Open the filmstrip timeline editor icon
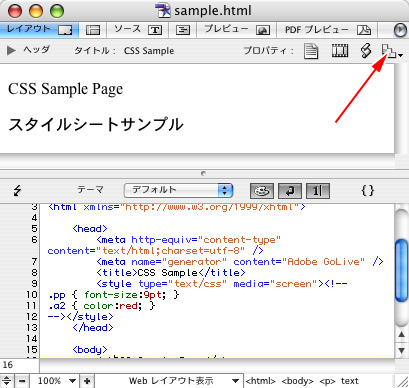This screenshot has width=409, height=388. coord(340,51)
